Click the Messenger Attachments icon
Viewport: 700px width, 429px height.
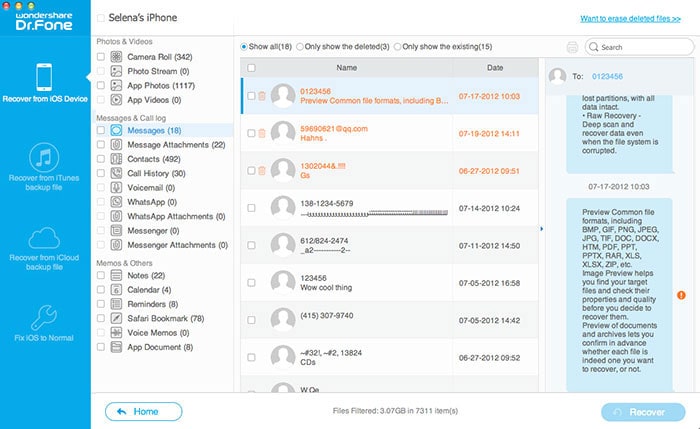[116, 245]
